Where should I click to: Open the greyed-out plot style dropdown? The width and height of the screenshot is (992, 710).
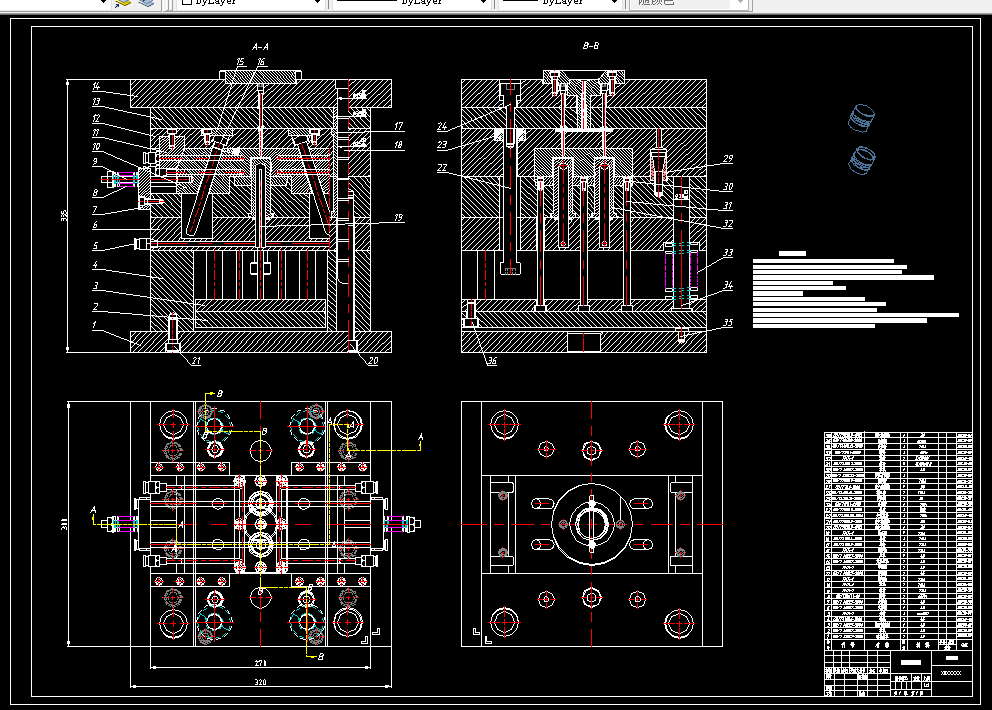[688, 3]
